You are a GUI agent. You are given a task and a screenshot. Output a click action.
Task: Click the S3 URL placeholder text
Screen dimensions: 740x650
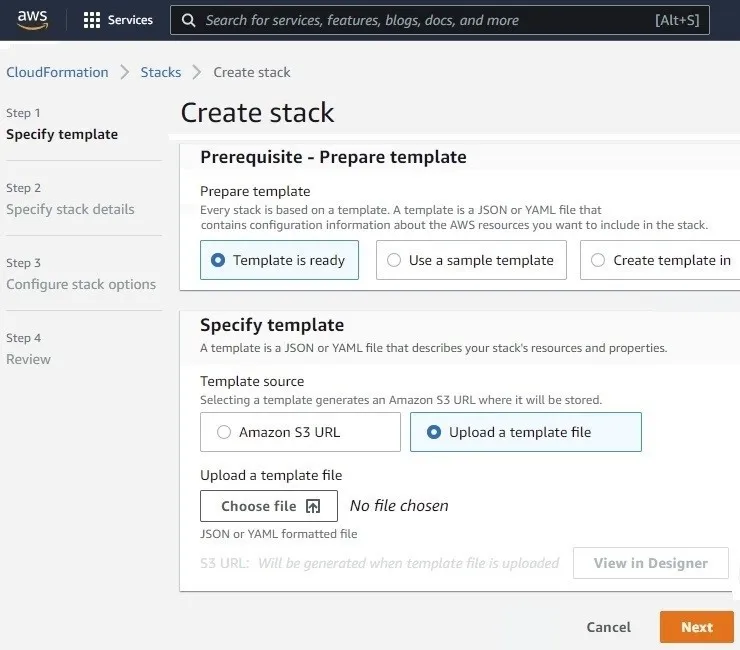coord(379,563)
